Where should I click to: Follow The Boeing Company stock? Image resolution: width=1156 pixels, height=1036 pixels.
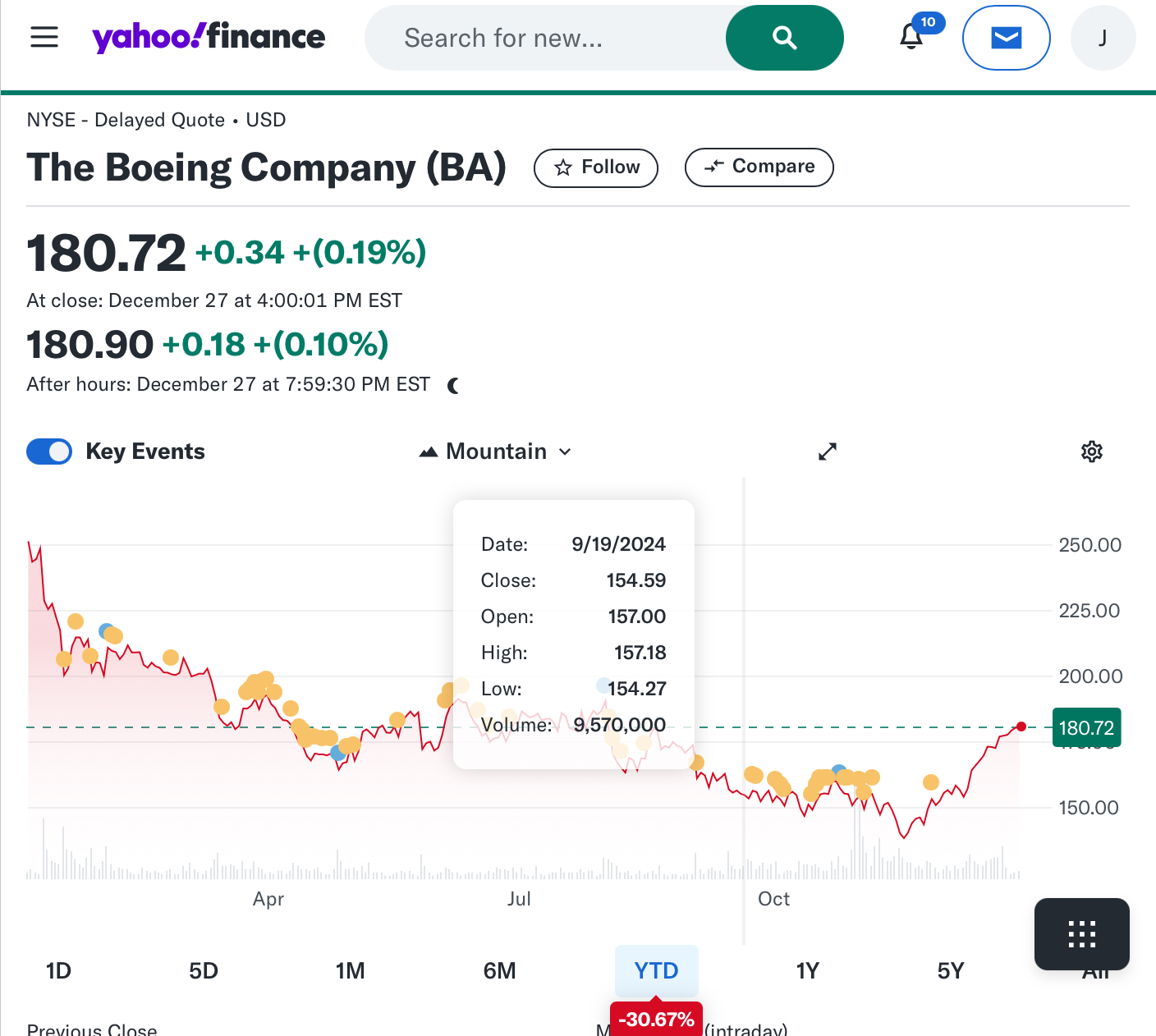(596, 167)
